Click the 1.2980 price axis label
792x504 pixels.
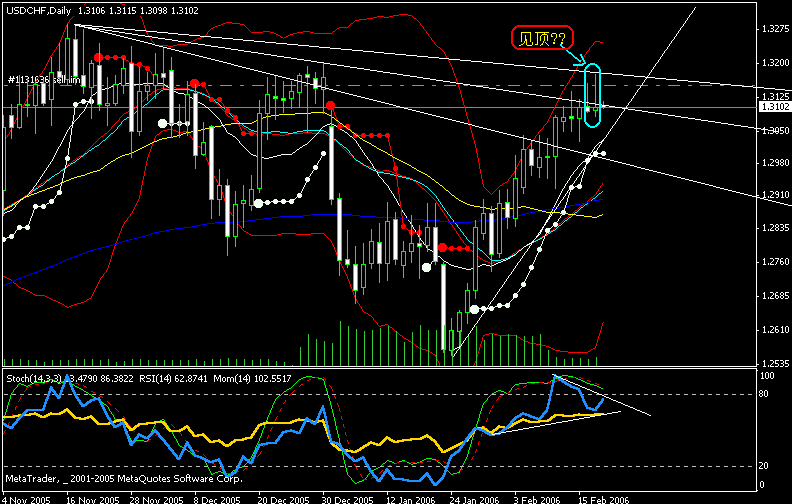coord(775,163)
